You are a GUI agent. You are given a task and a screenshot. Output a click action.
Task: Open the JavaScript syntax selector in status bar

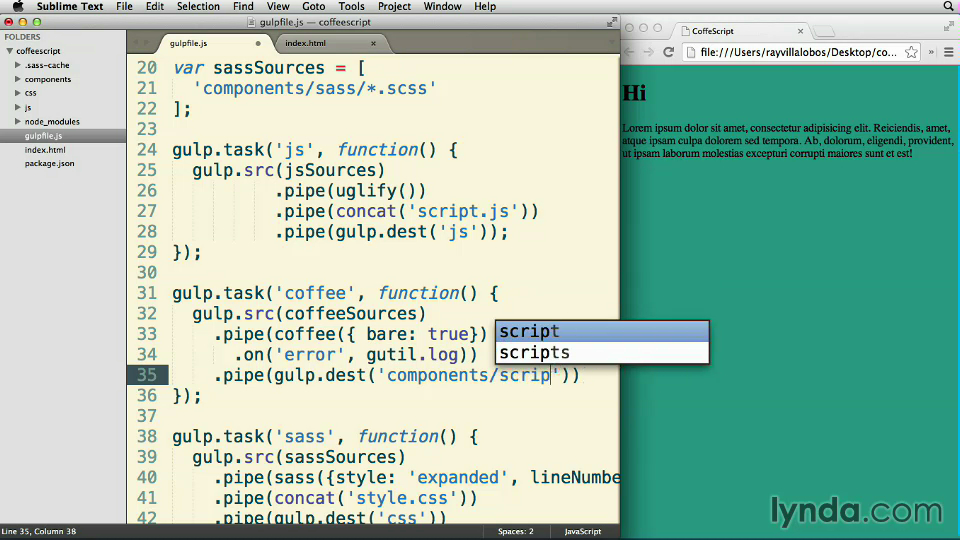point(583,532)
